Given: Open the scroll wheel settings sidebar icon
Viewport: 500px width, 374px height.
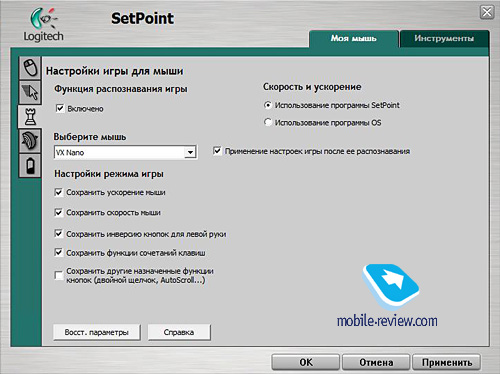Looking at the screenshot, I should (x=30, y=141).
